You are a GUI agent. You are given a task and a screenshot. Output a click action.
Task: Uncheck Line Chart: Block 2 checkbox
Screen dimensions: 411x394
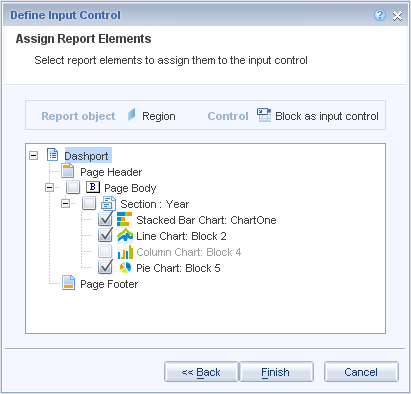(105, 235)
